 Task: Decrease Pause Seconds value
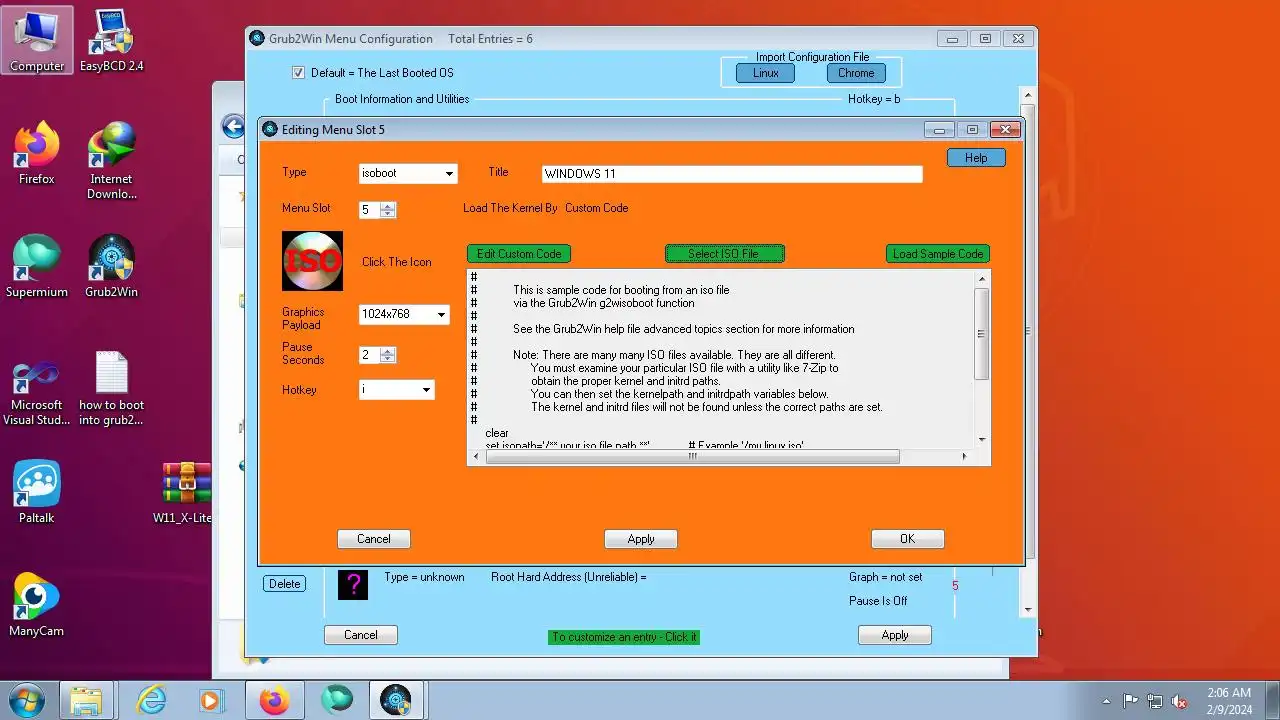click(x=388, y=359)
